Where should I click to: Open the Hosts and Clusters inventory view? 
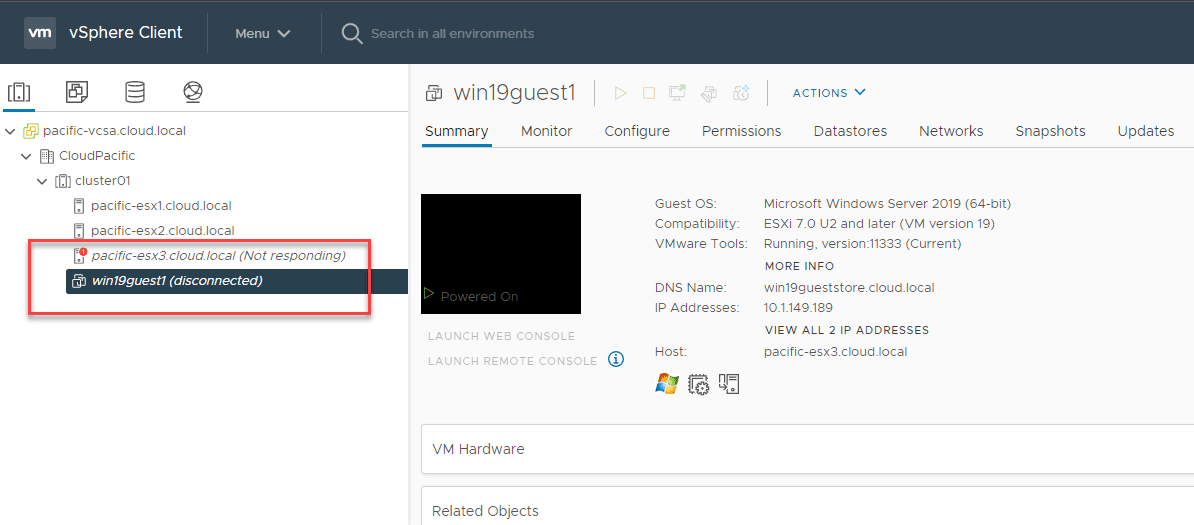[x=19, y=93]
